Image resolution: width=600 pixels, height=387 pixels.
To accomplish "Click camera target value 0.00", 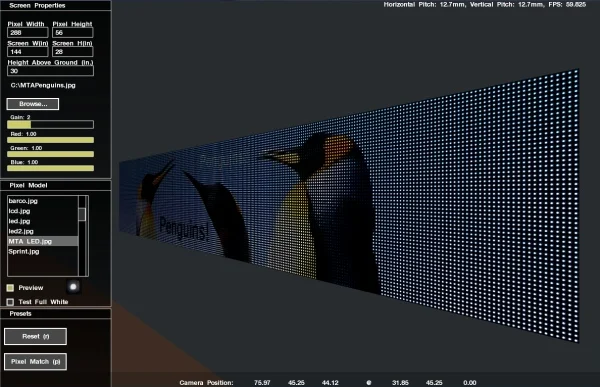I will [470, 382].
